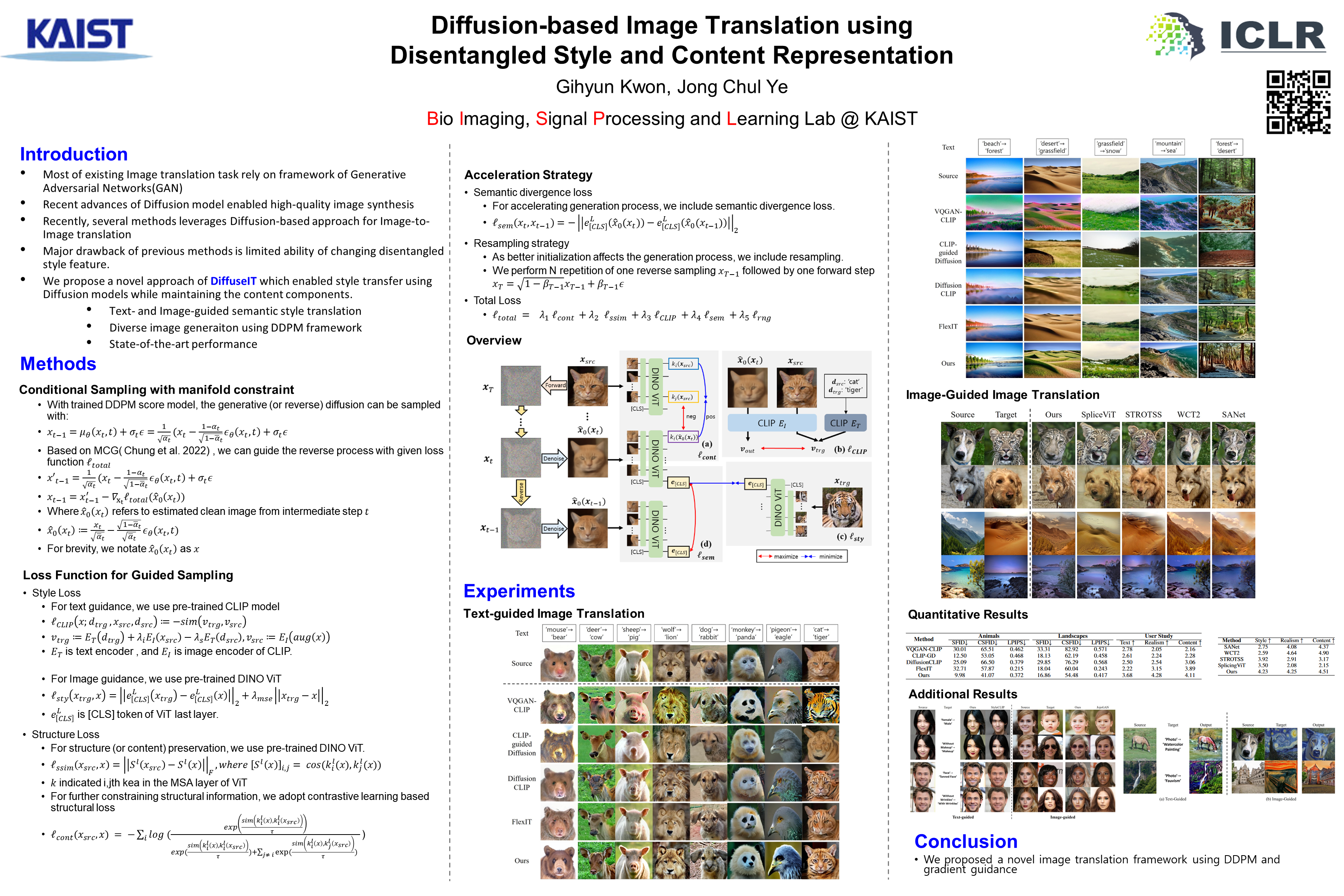
Task: Click the Conclusion section heading
Action: pos(966,841)
